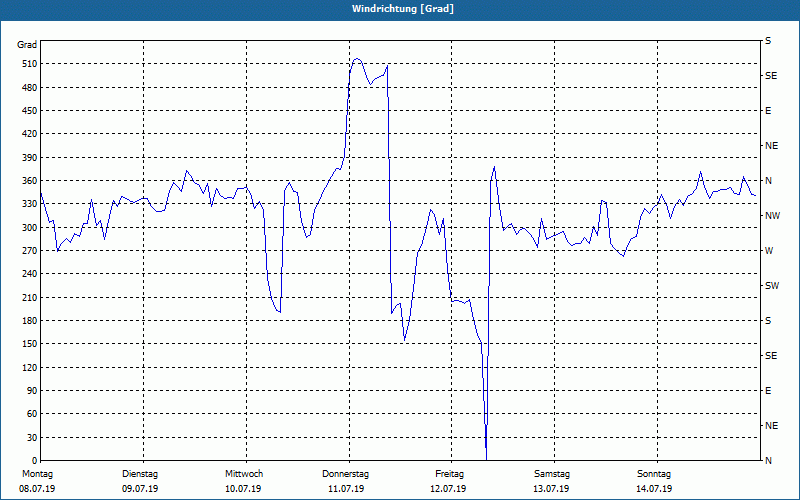
Task: Click the 330 left axis label
Action: pyautogui.click(x=29, y=204)
